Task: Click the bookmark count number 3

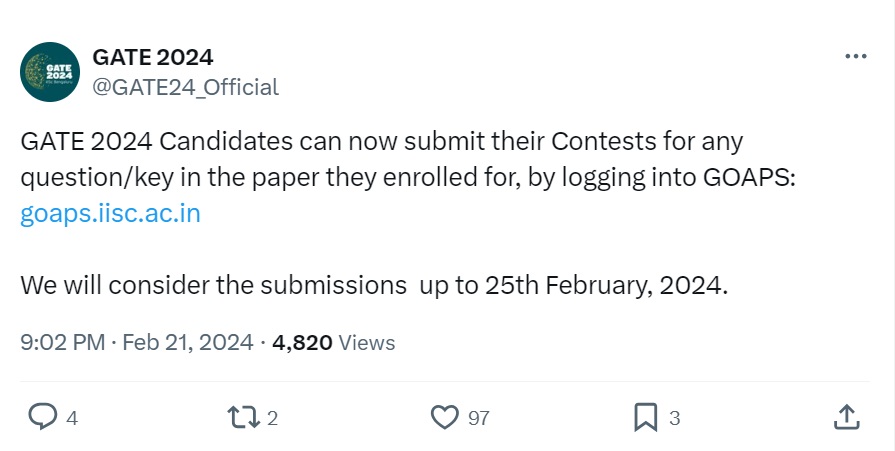Action: click(674, 418)
